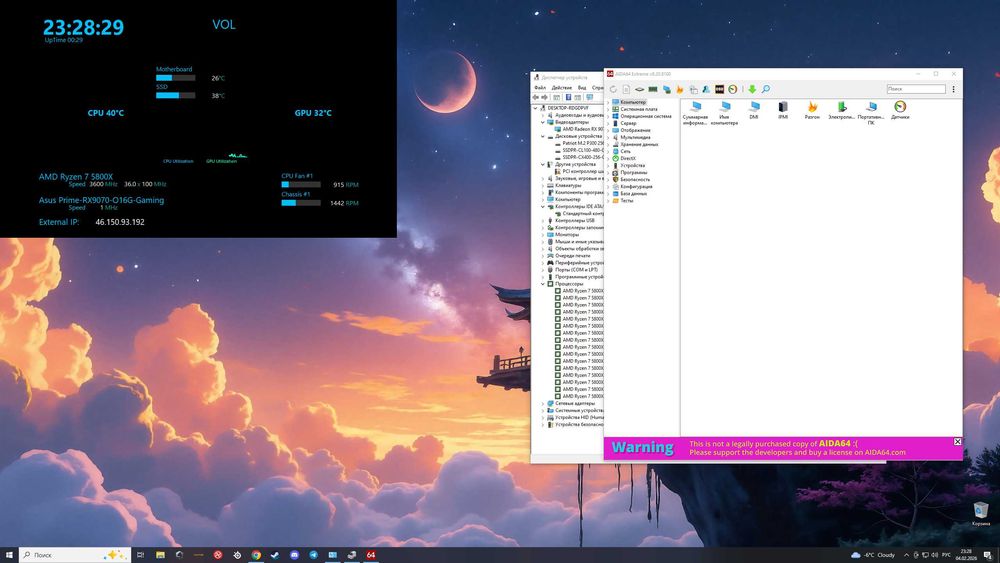Open the Вид menu in Device Manager

pos(582,87)
